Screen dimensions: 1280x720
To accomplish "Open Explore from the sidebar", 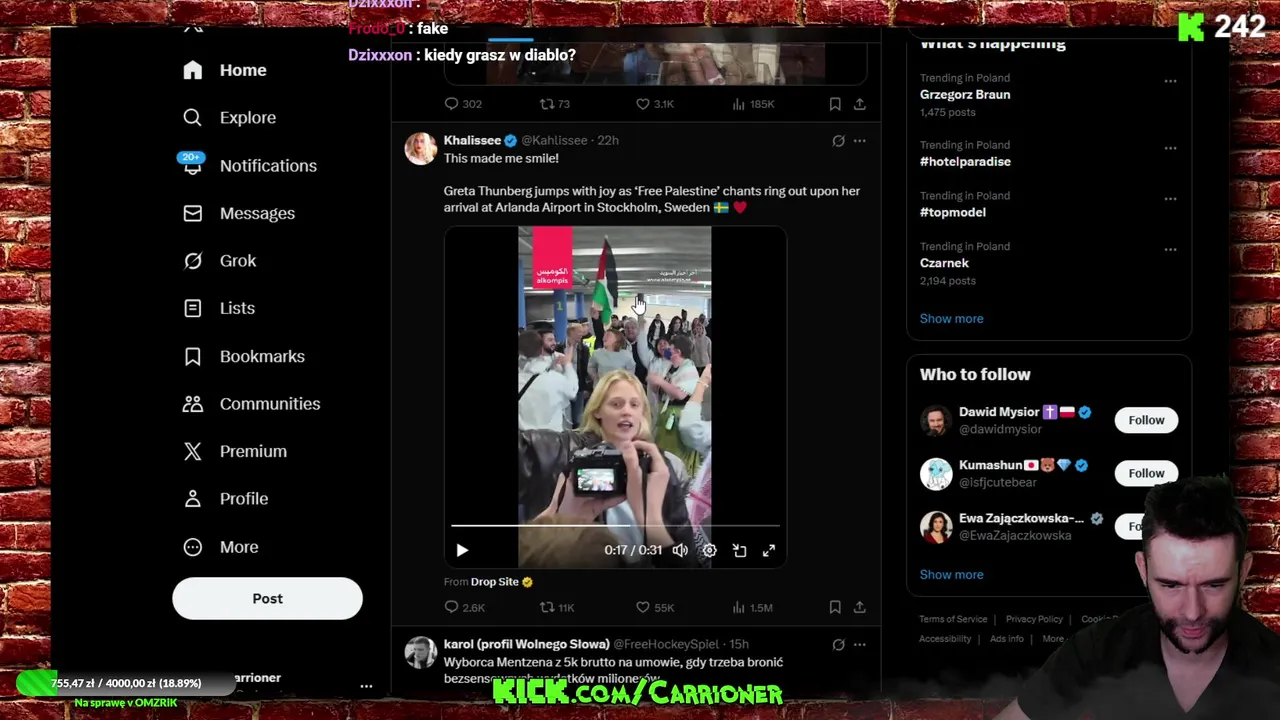I will click(x=230, y=117).
